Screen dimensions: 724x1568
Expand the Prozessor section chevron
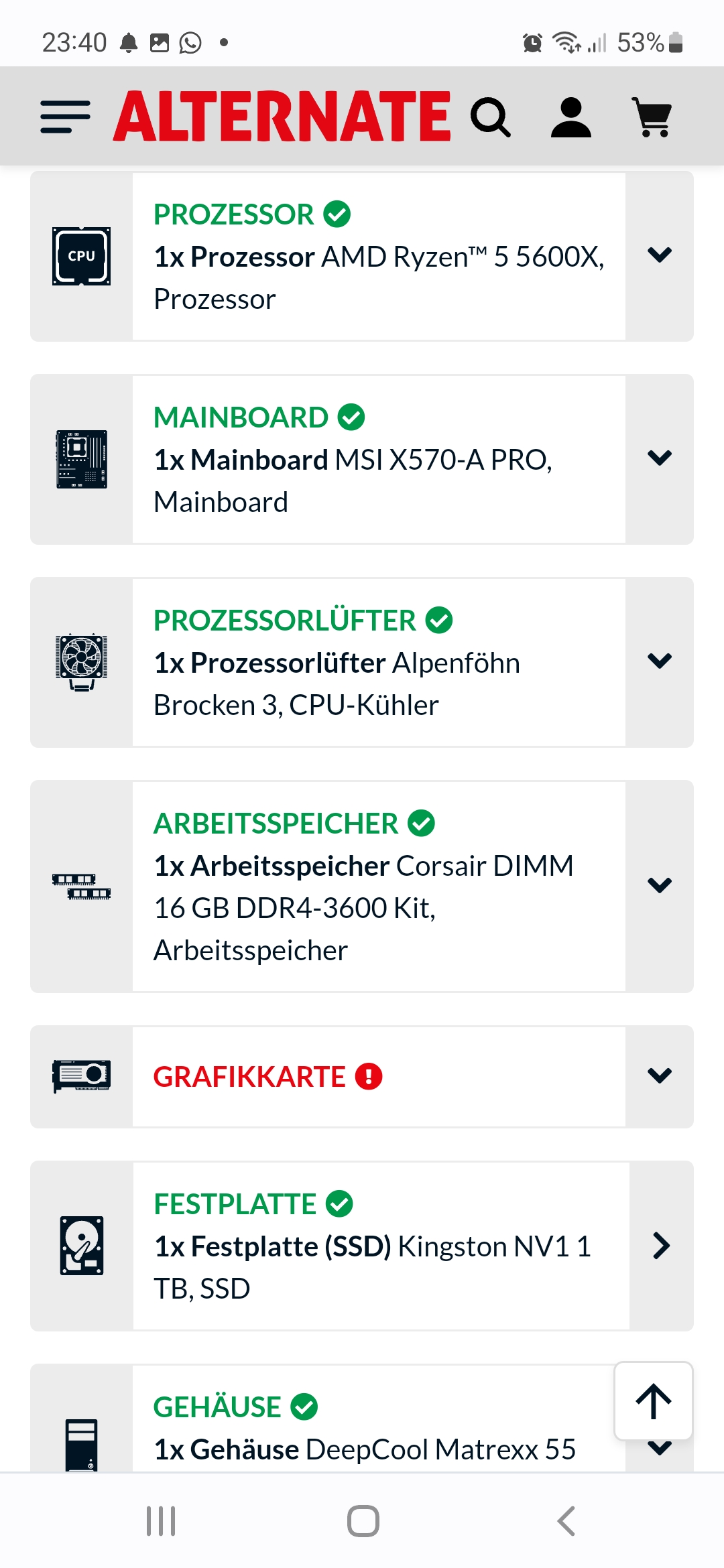point(660,255)
